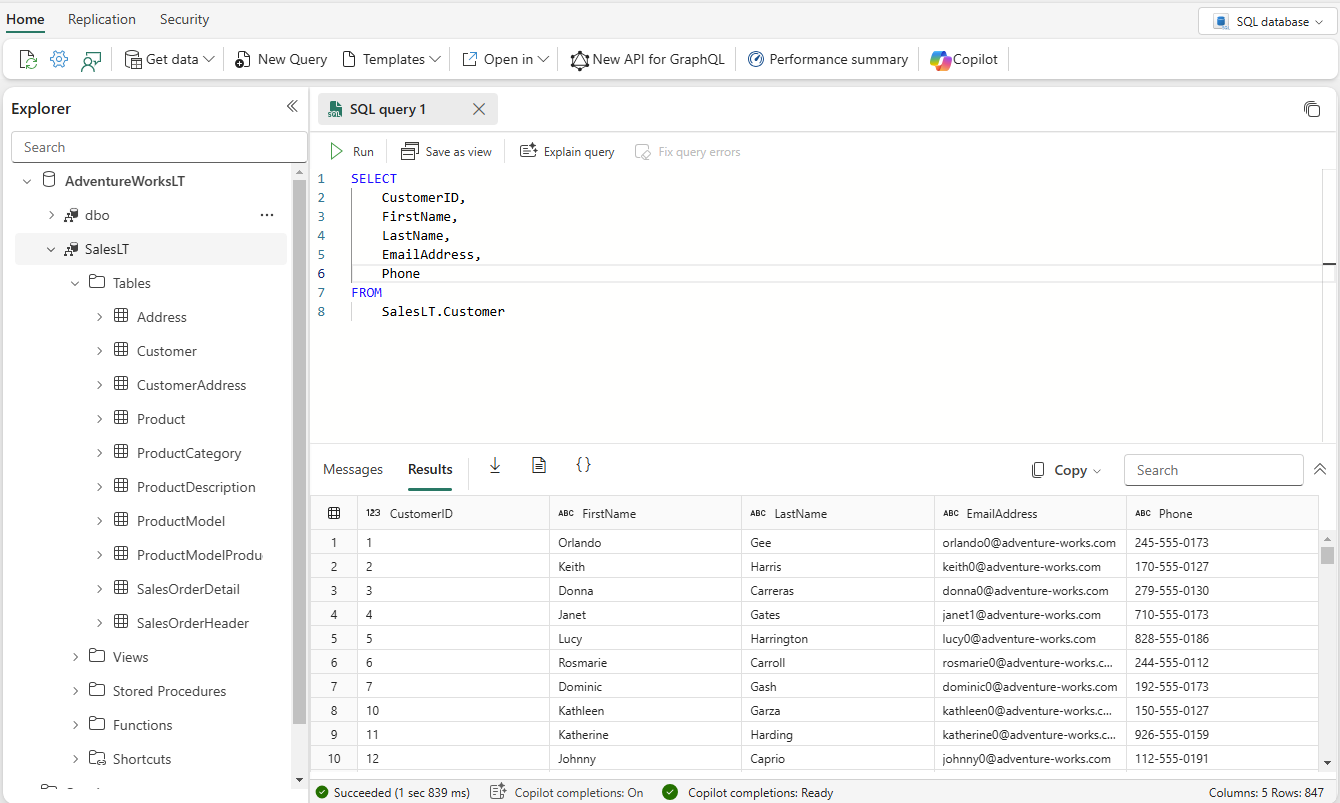The height and width of the screenshot is (803, 1340).
Task: Click the Customer table icon in Explorer
Action: click(x=121, y=351)
